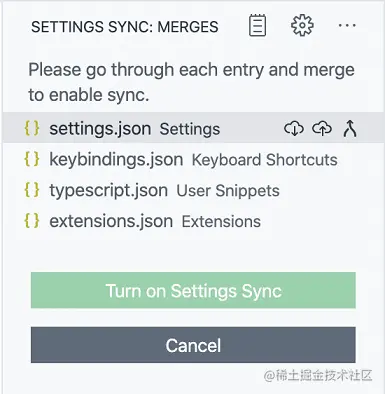
Task: Accept local with cloud upload icon
Action: point(322,128)
